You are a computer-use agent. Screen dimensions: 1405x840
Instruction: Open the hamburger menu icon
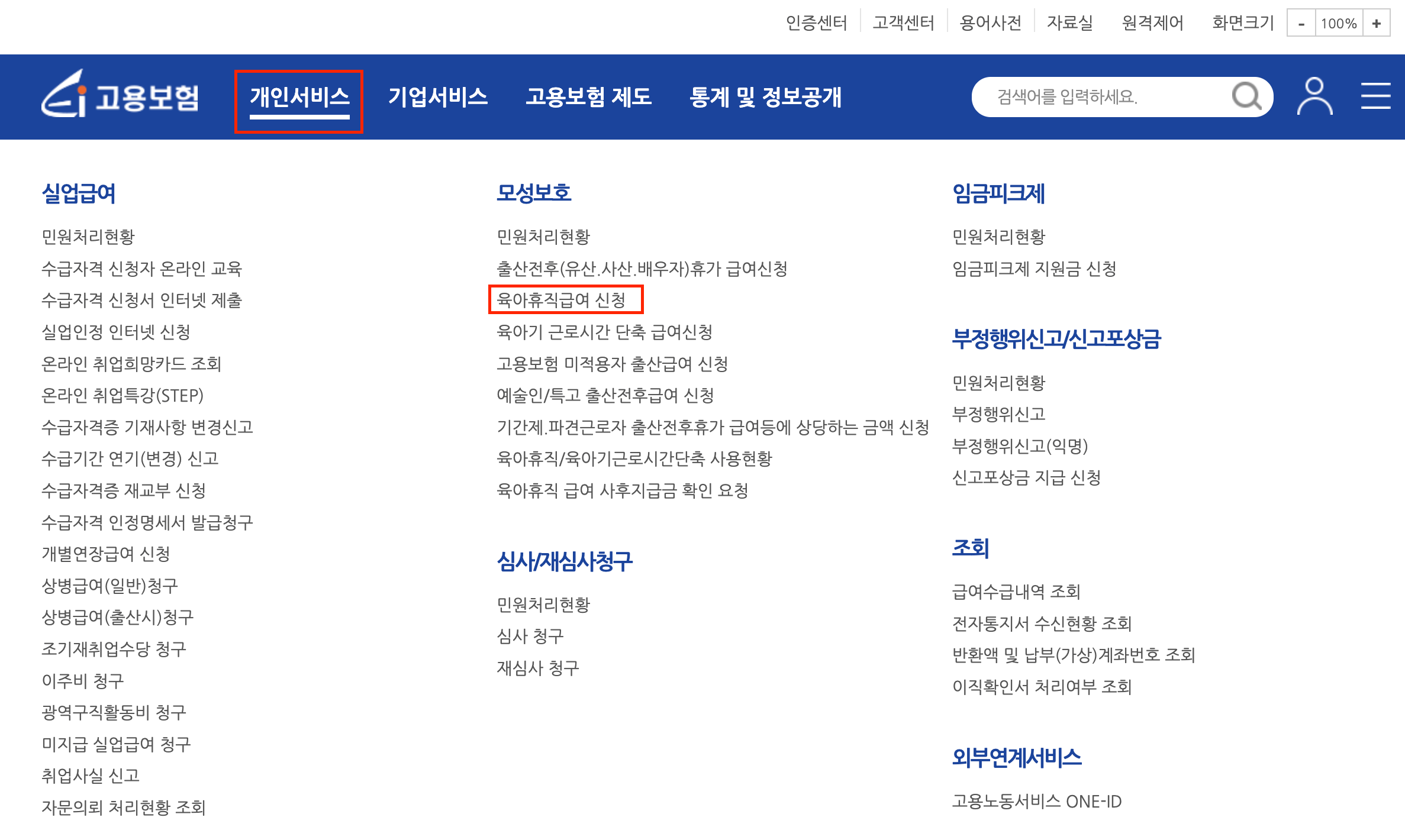coord(1375,96)
